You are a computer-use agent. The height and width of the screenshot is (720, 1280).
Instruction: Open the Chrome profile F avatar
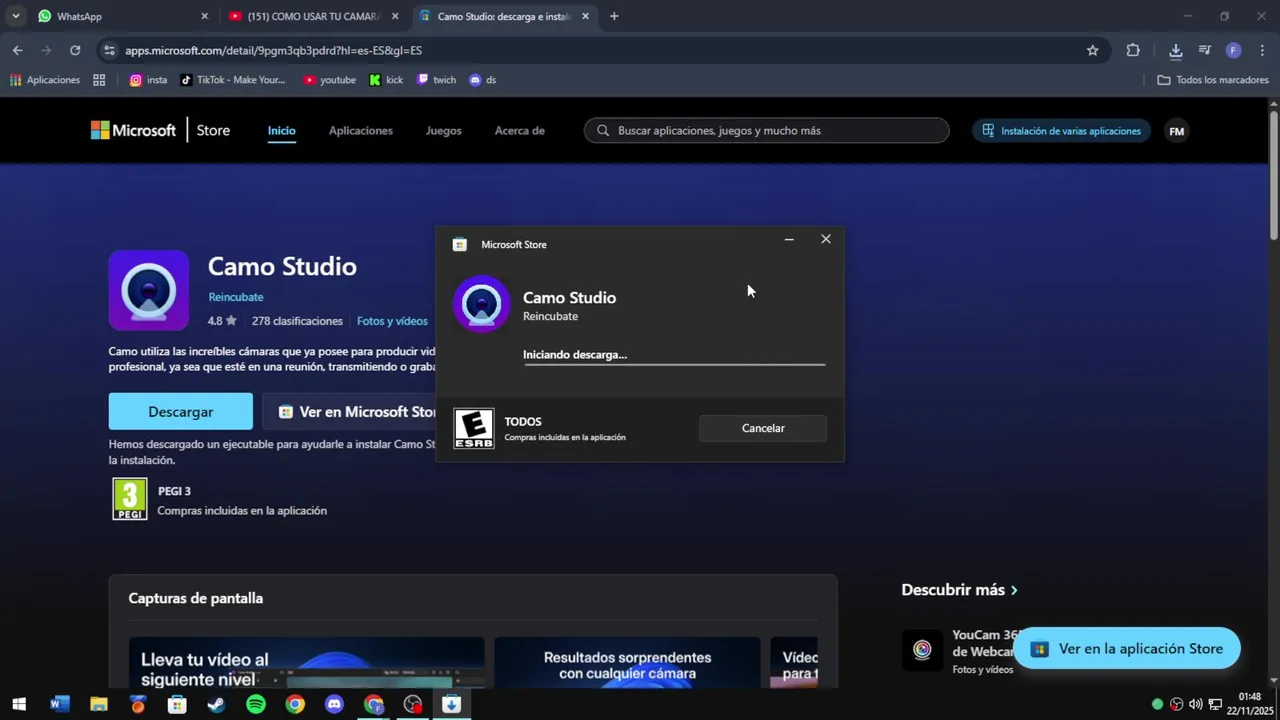[x=1233, y=50]
